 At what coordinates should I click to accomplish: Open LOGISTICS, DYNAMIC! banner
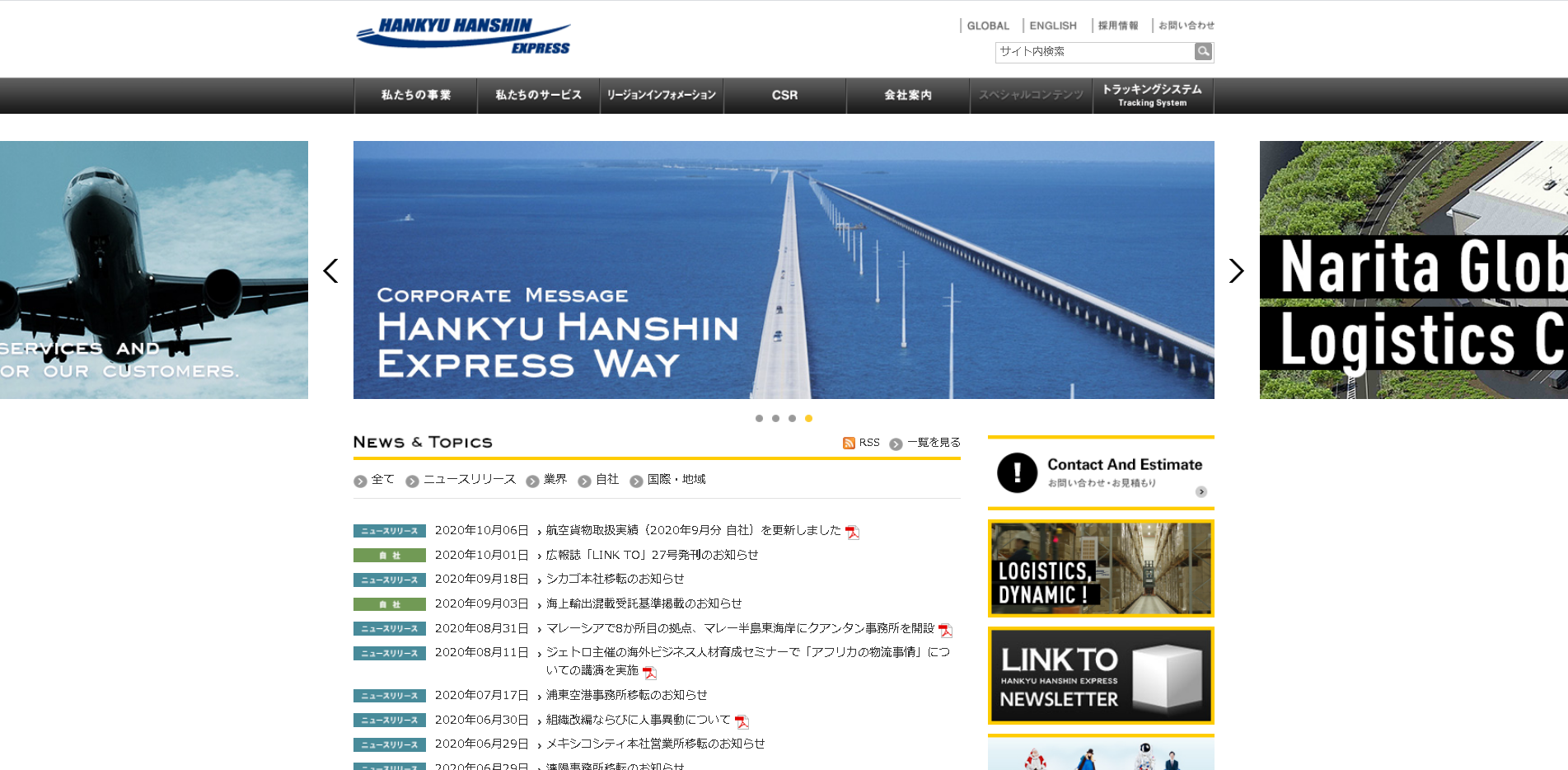pos(1101,569)
